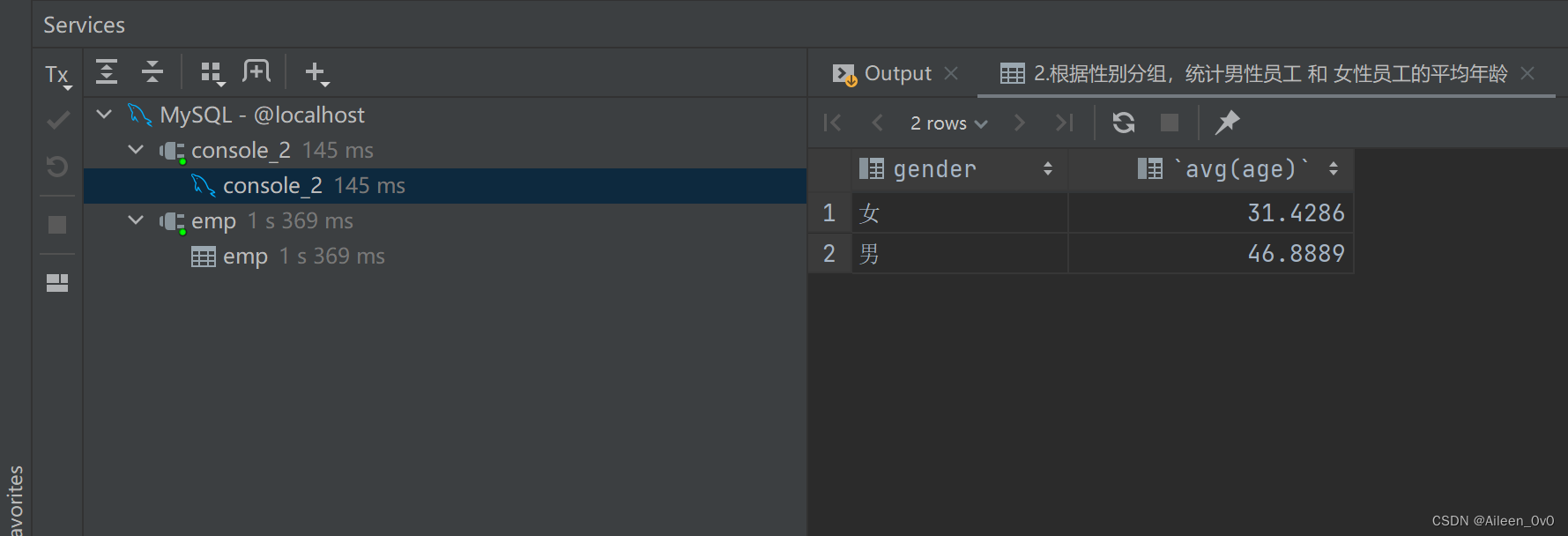
Task: Click the Reload Page refresh icon
Action: 1124,123
